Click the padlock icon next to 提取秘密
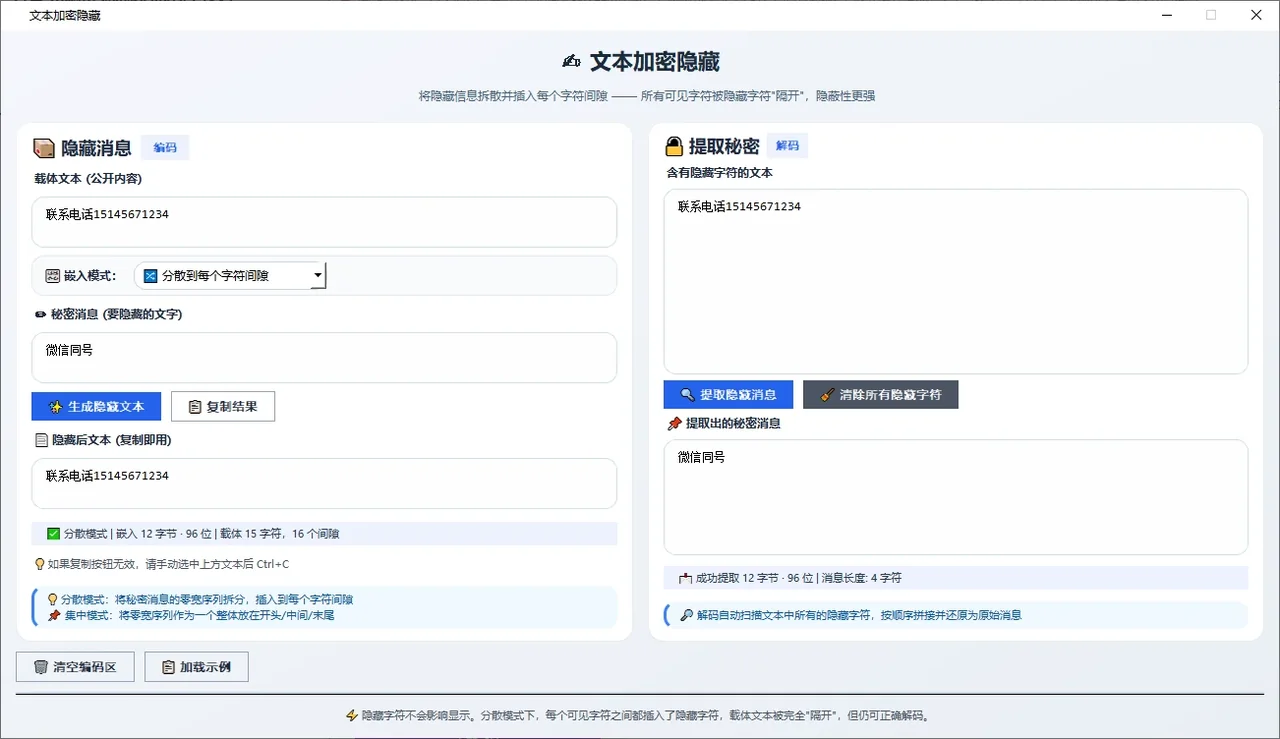 tap(675, 147)
